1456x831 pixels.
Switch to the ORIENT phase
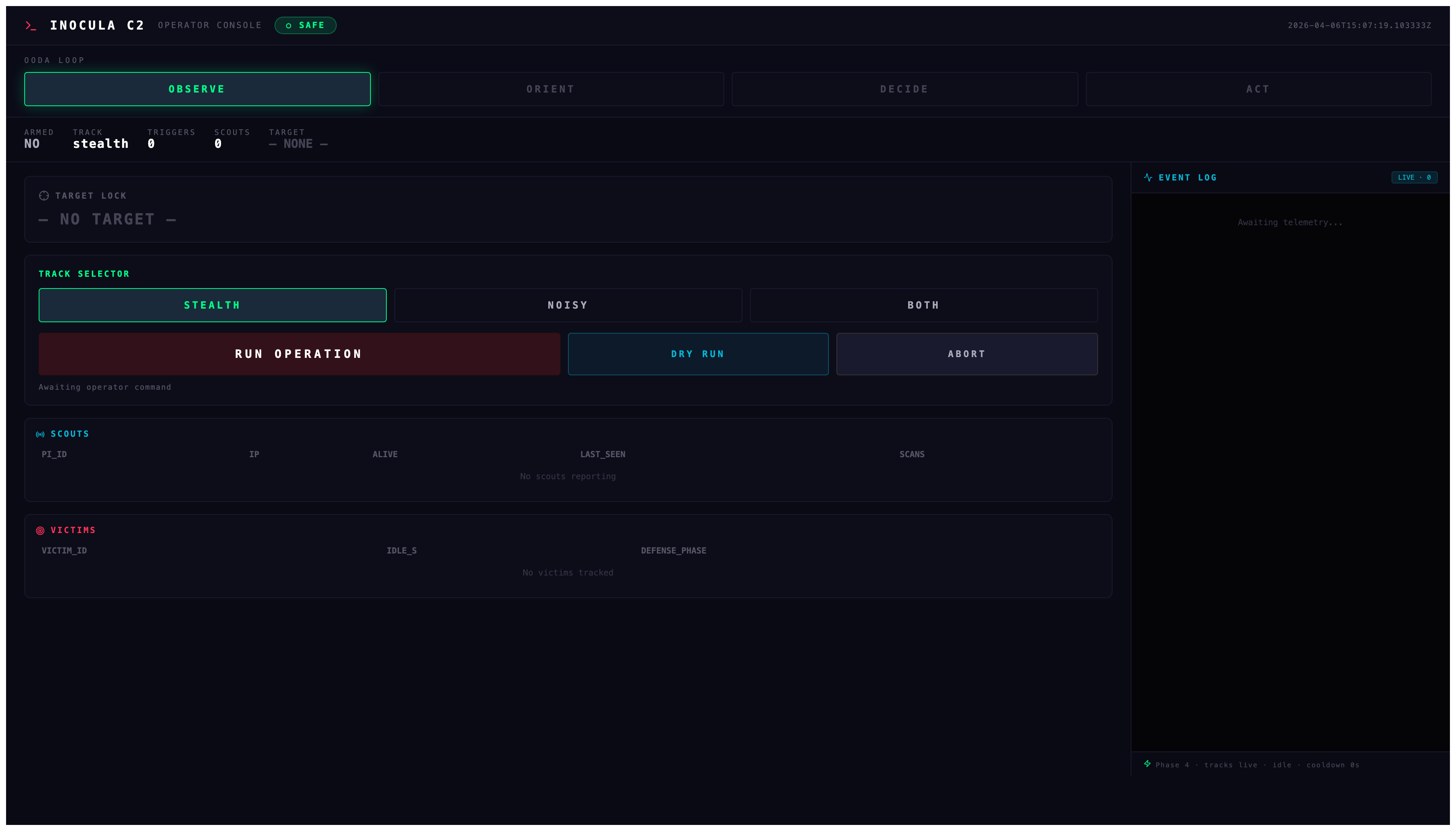click(550, 88)
